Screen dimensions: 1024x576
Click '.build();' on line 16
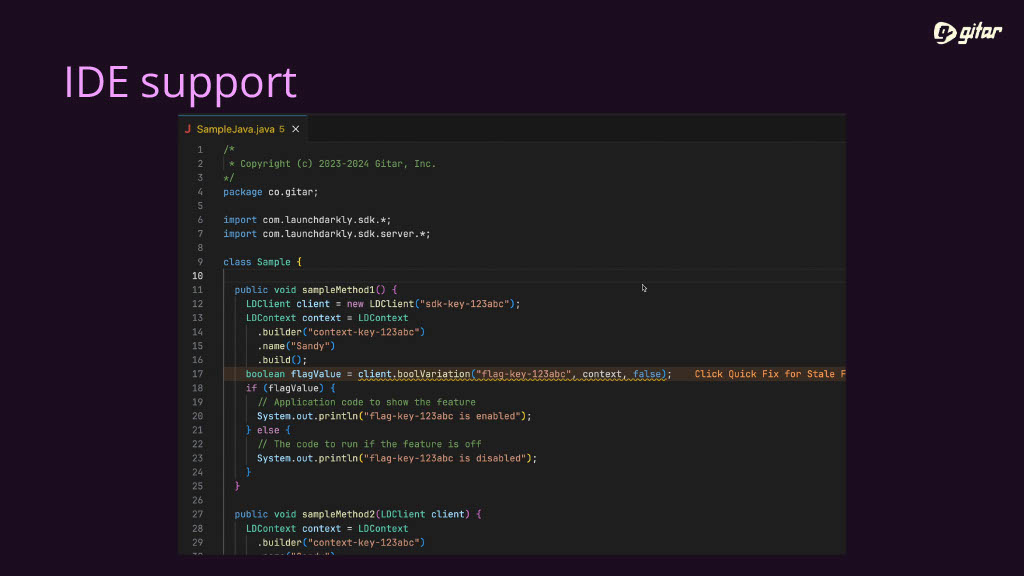pos(281,360)
